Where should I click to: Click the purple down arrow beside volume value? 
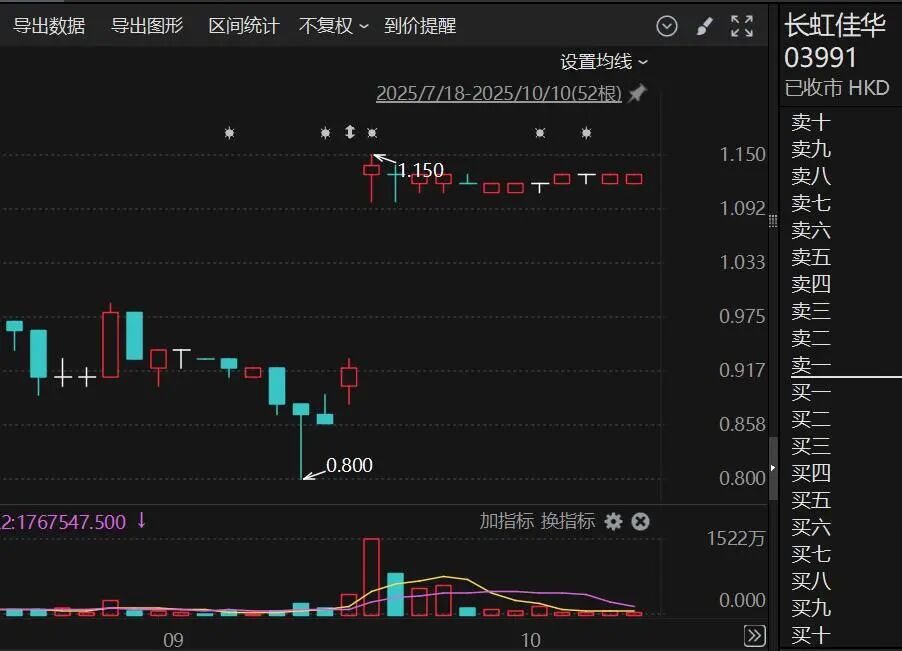pyautogui.click(x=140, y=521)
